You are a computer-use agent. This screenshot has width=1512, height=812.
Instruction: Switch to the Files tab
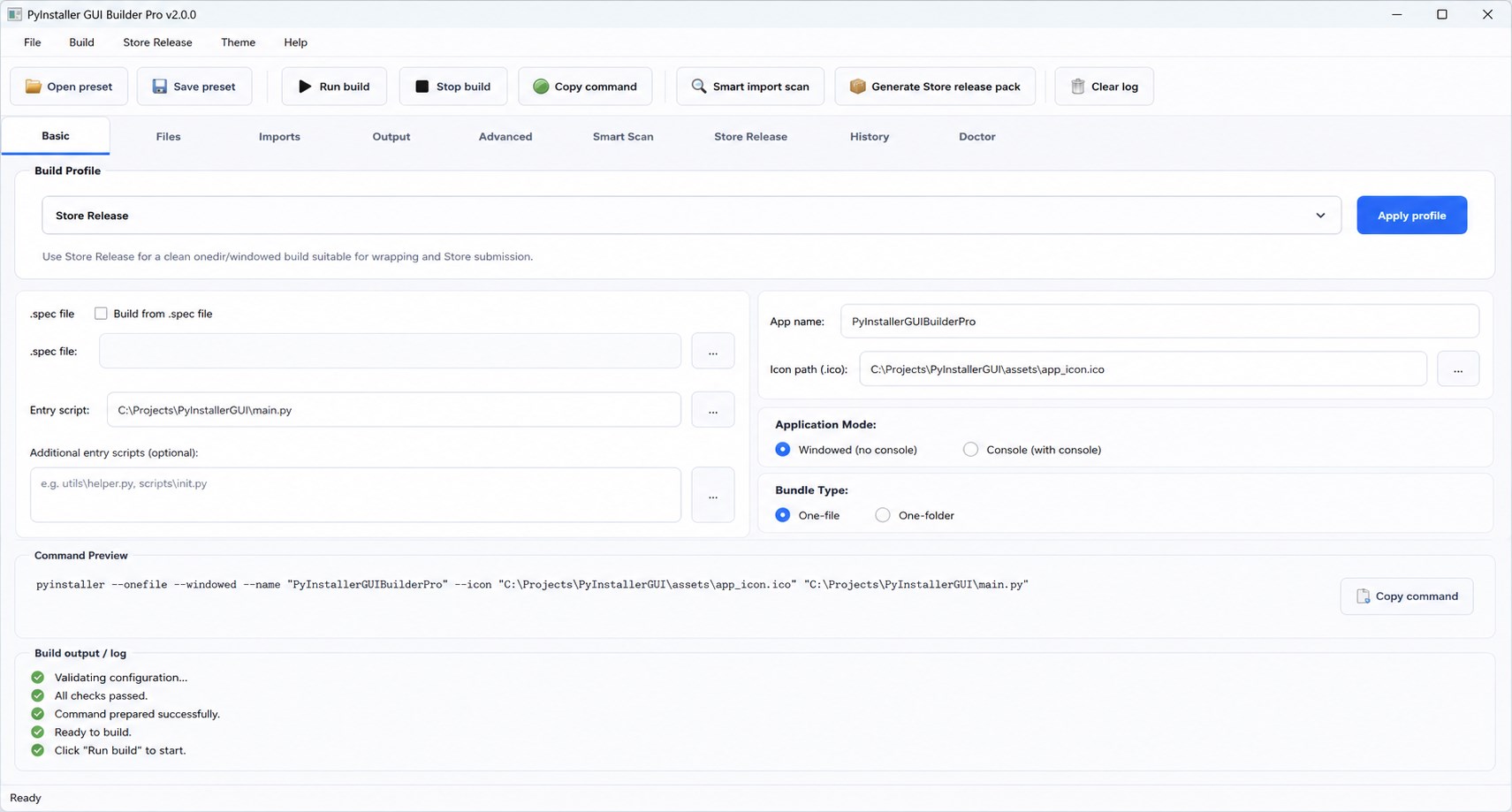(168, 137)
